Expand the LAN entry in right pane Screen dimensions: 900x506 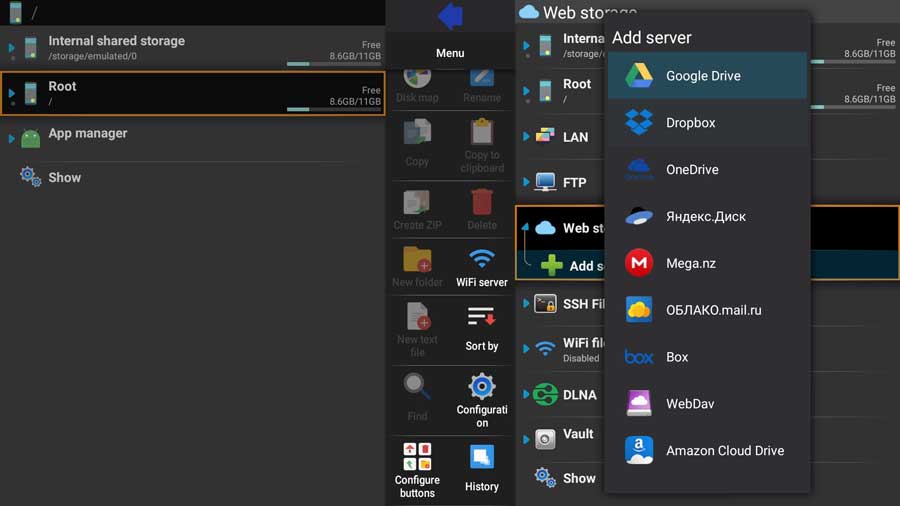526,137
